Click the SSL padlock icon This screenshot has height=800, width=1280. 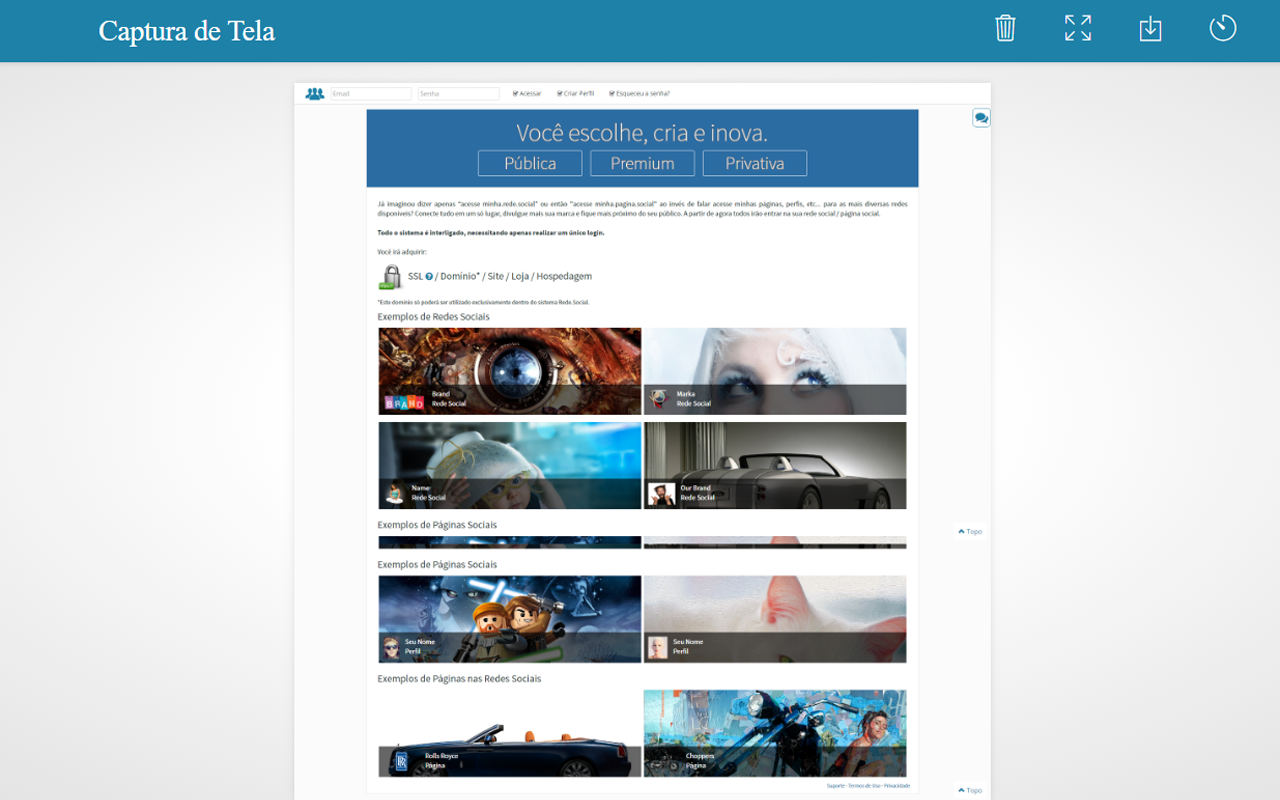(390, 277)
